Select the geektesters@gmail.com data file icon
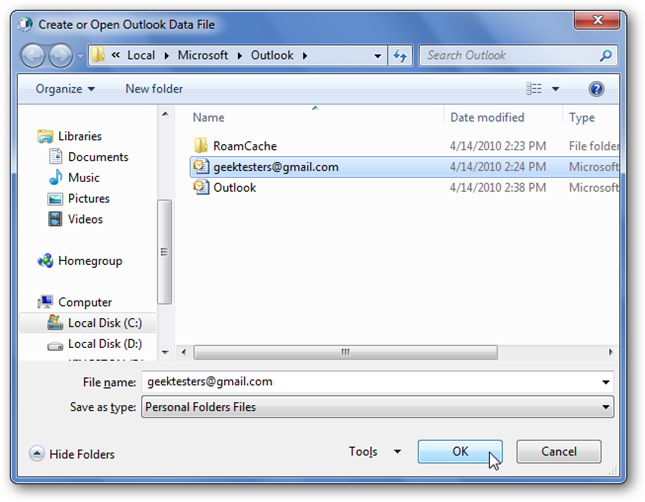645x502 pixels. (201, 166)
